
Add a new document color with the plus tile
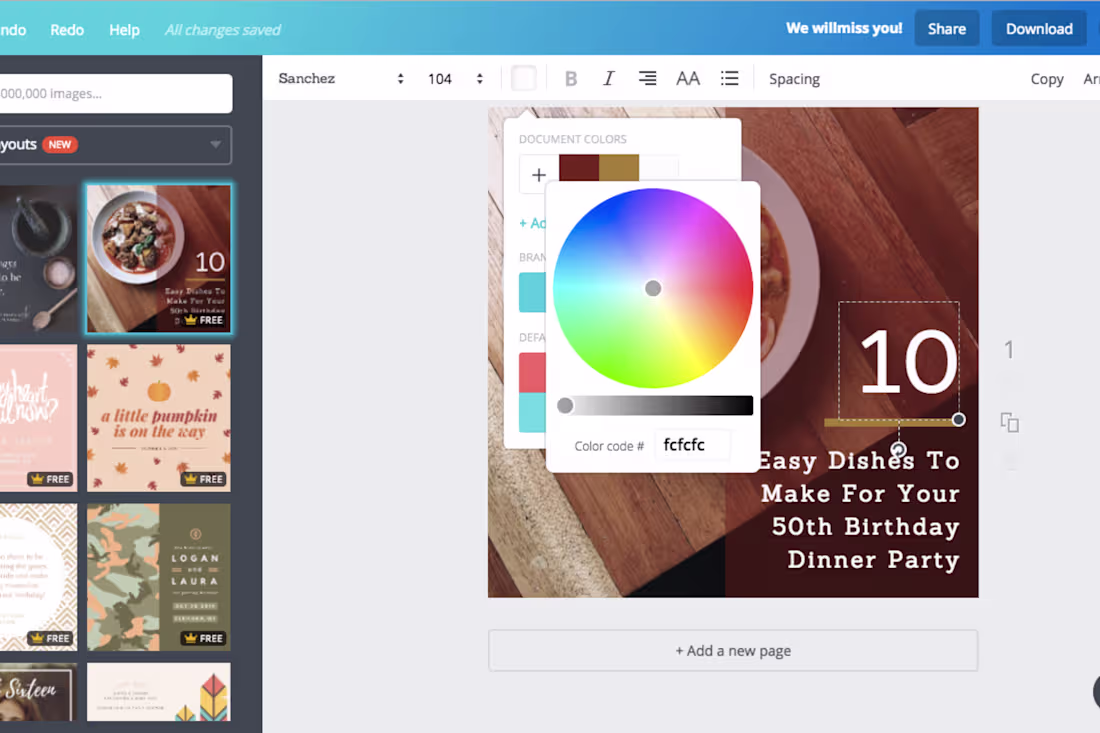(538, 174)
